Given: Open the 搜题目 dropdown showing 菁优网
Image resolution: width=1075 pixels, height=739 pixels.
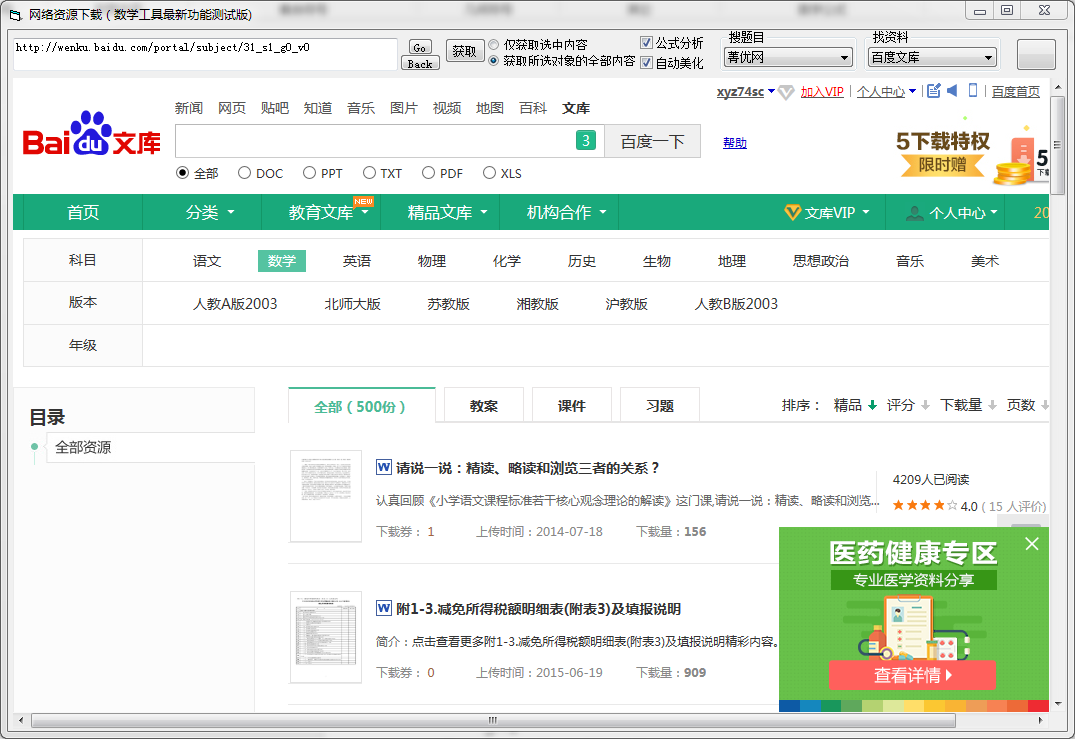Looking at the screenshot, I should [789, 58].
